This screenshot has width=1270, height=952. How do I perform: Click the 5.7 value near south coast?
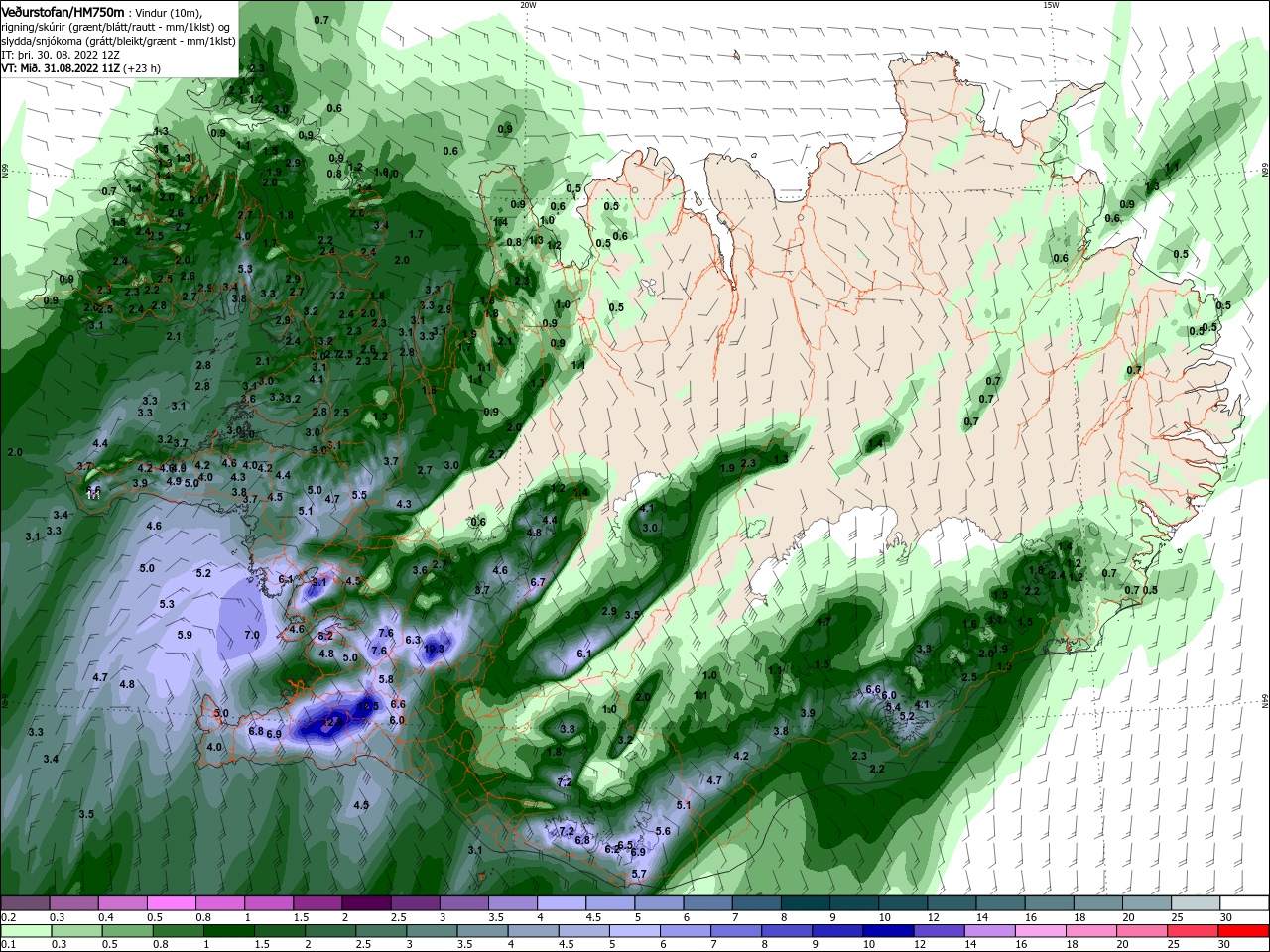pyautogui.click(x=639, y=874)
